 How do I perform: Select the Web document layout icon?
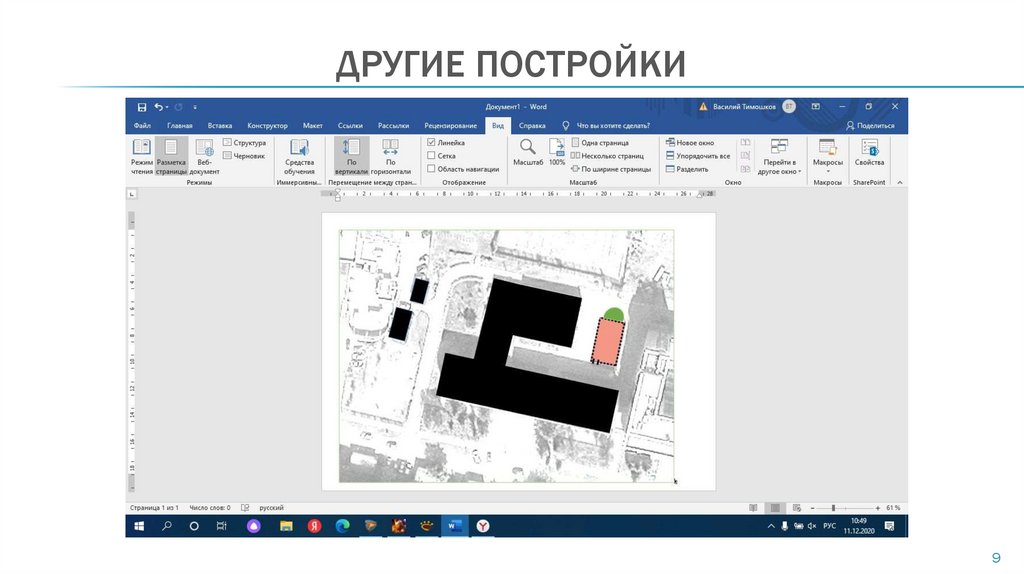point(204,156)
